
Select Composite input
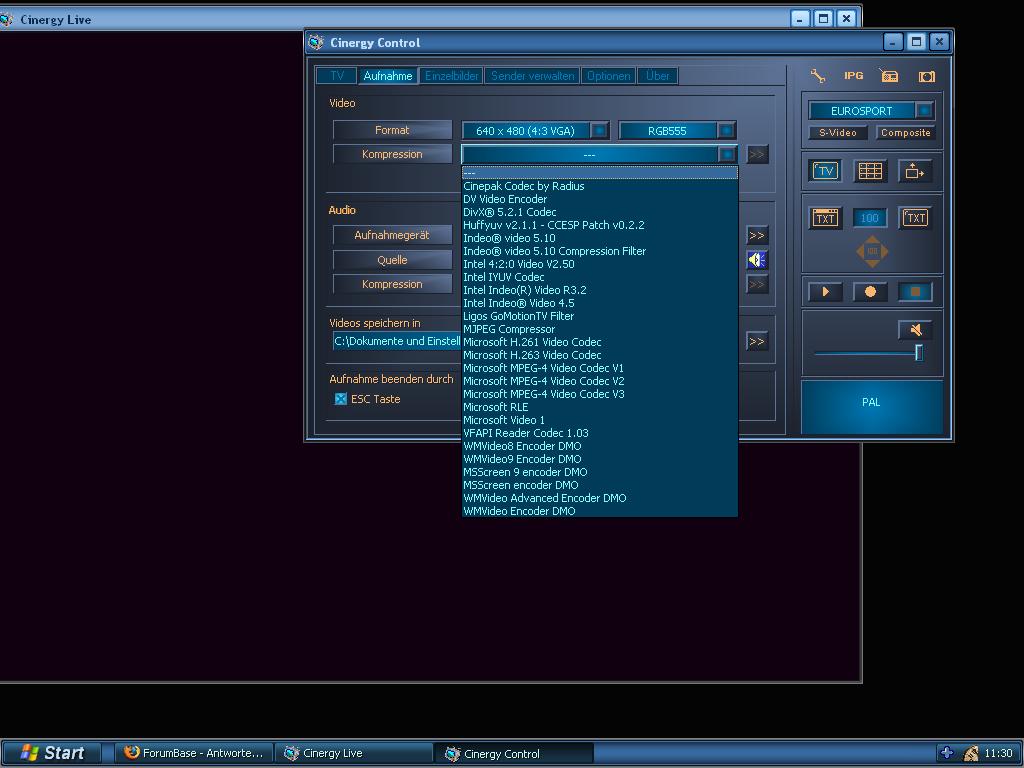click(x=905, y=133)
